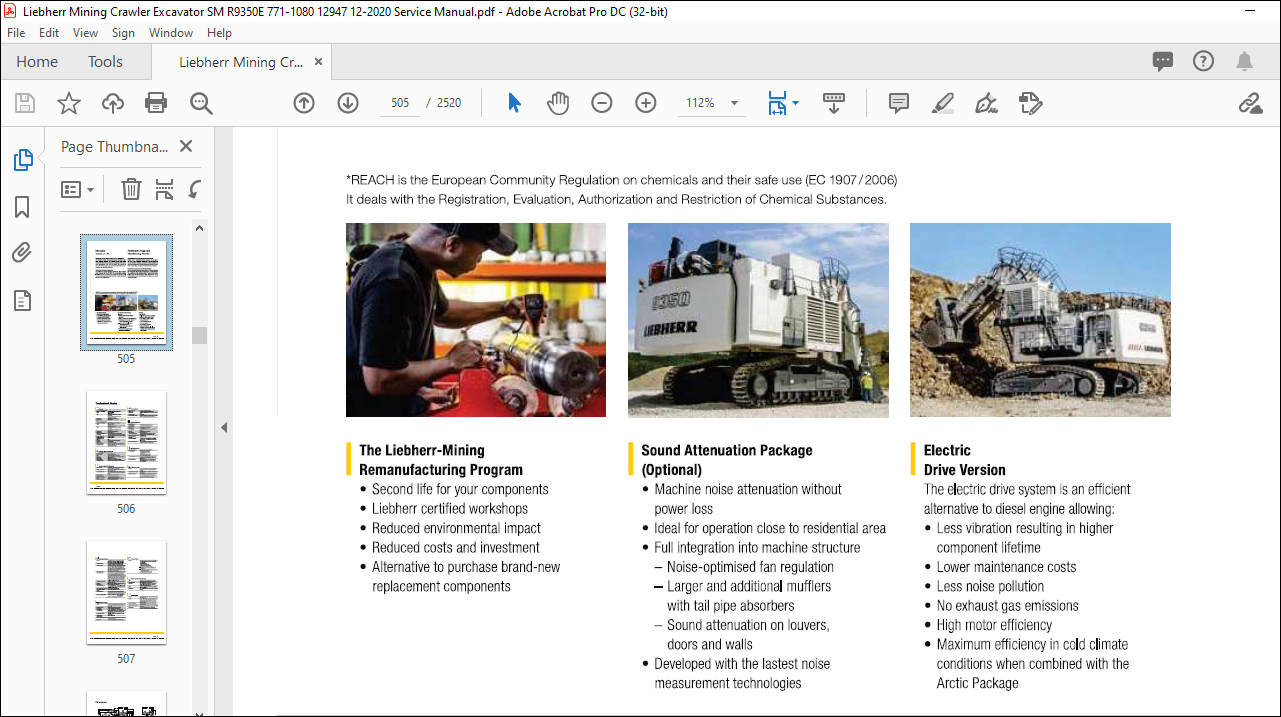Print the document with the printer icon

(156, 103)
